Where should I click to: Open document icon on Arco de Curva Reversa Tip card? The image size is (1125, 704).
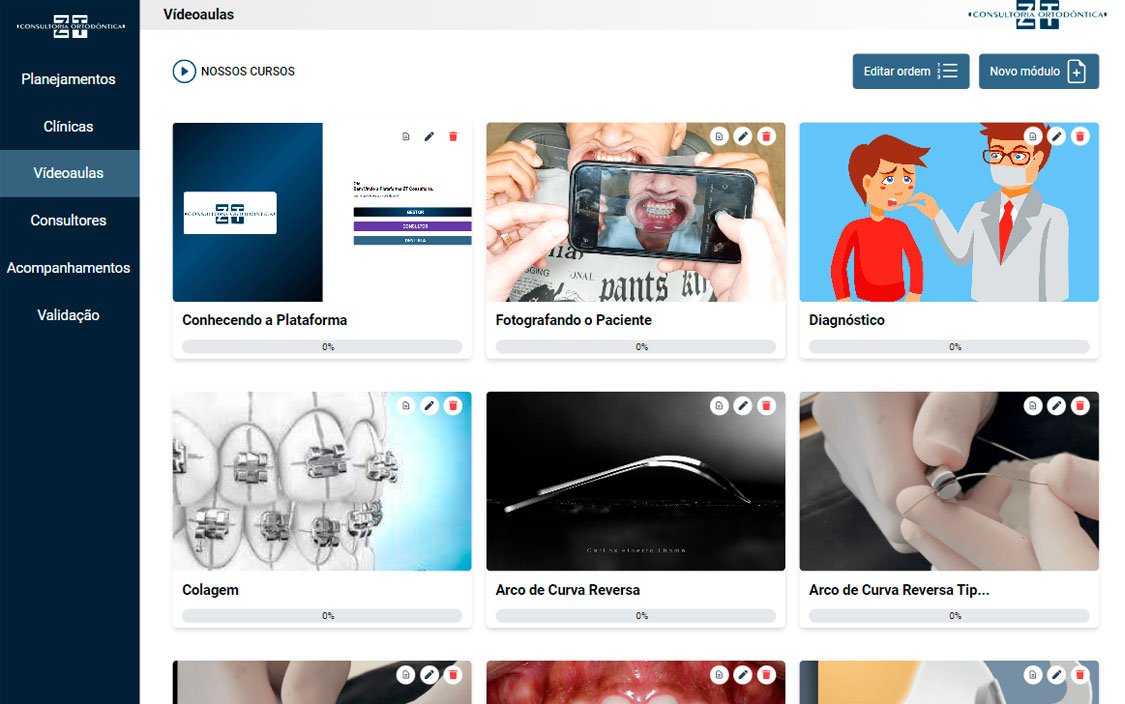point(1033,405)
